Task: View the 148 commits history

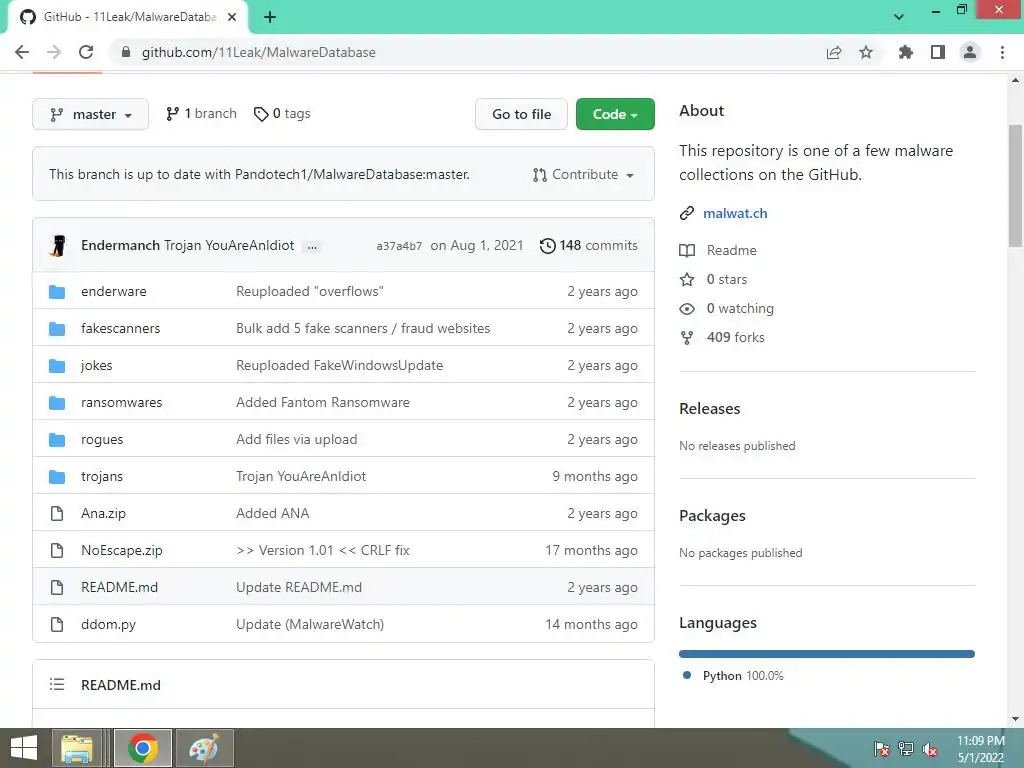Action: (589, 246)
